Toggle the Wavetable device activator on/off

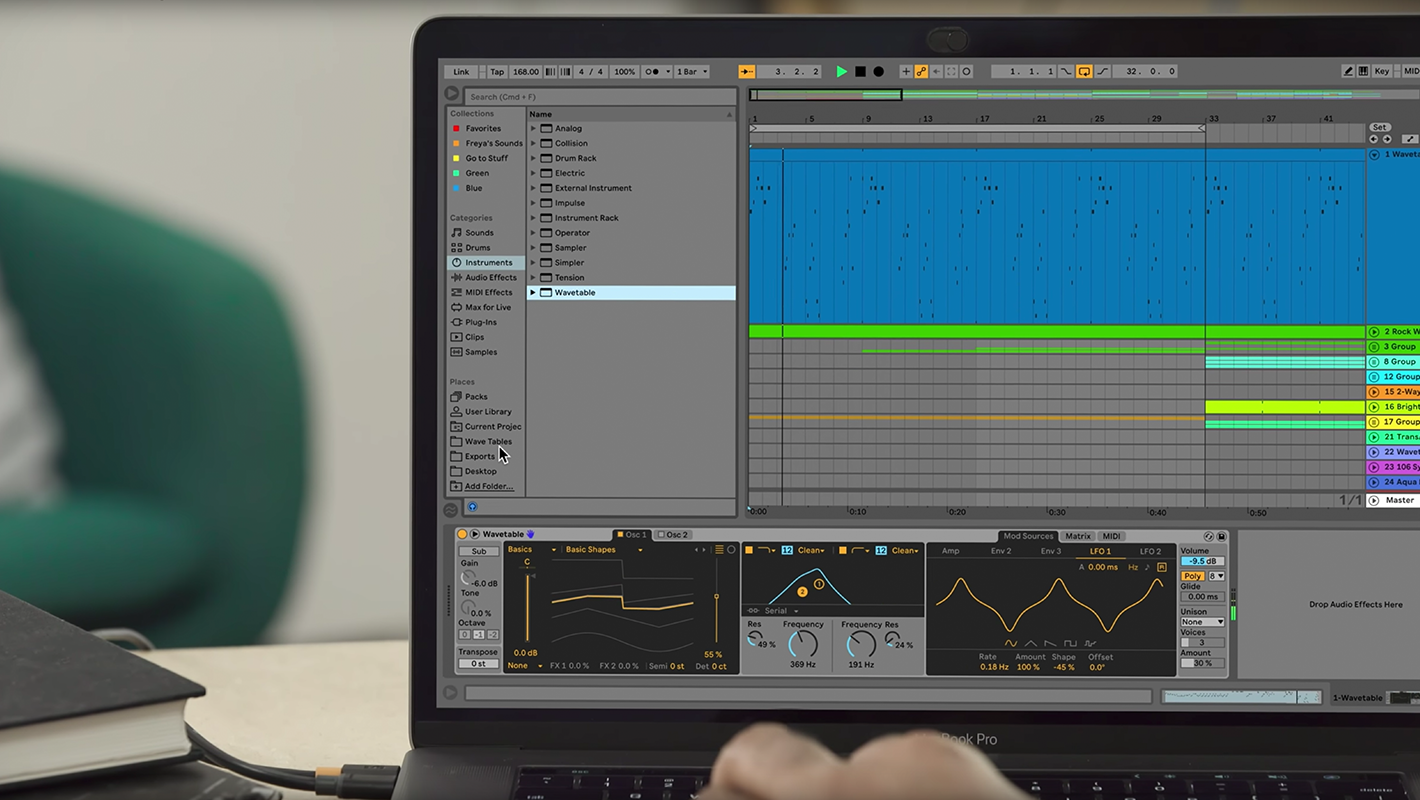click(462, 535)
